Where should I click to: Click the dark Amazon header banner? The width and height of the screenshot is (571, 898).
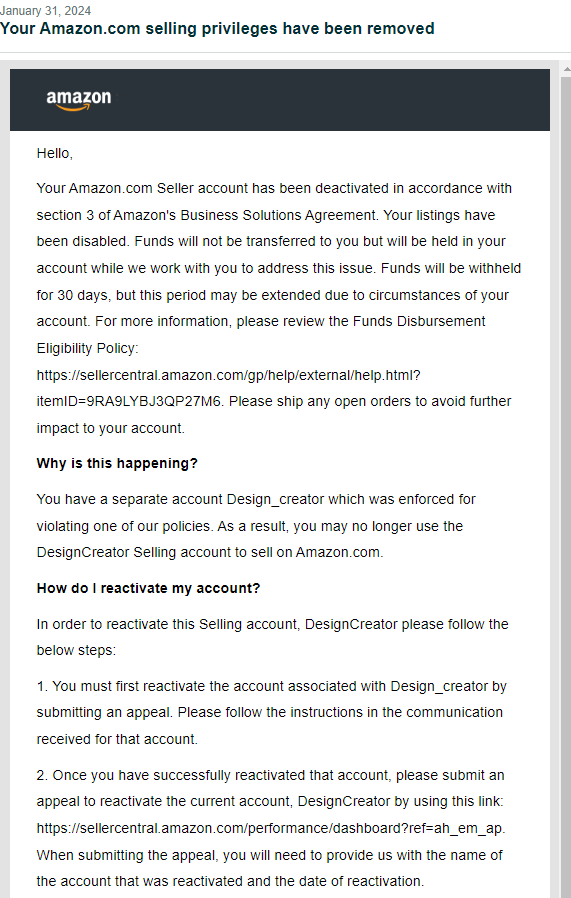[x=279, y=100]
